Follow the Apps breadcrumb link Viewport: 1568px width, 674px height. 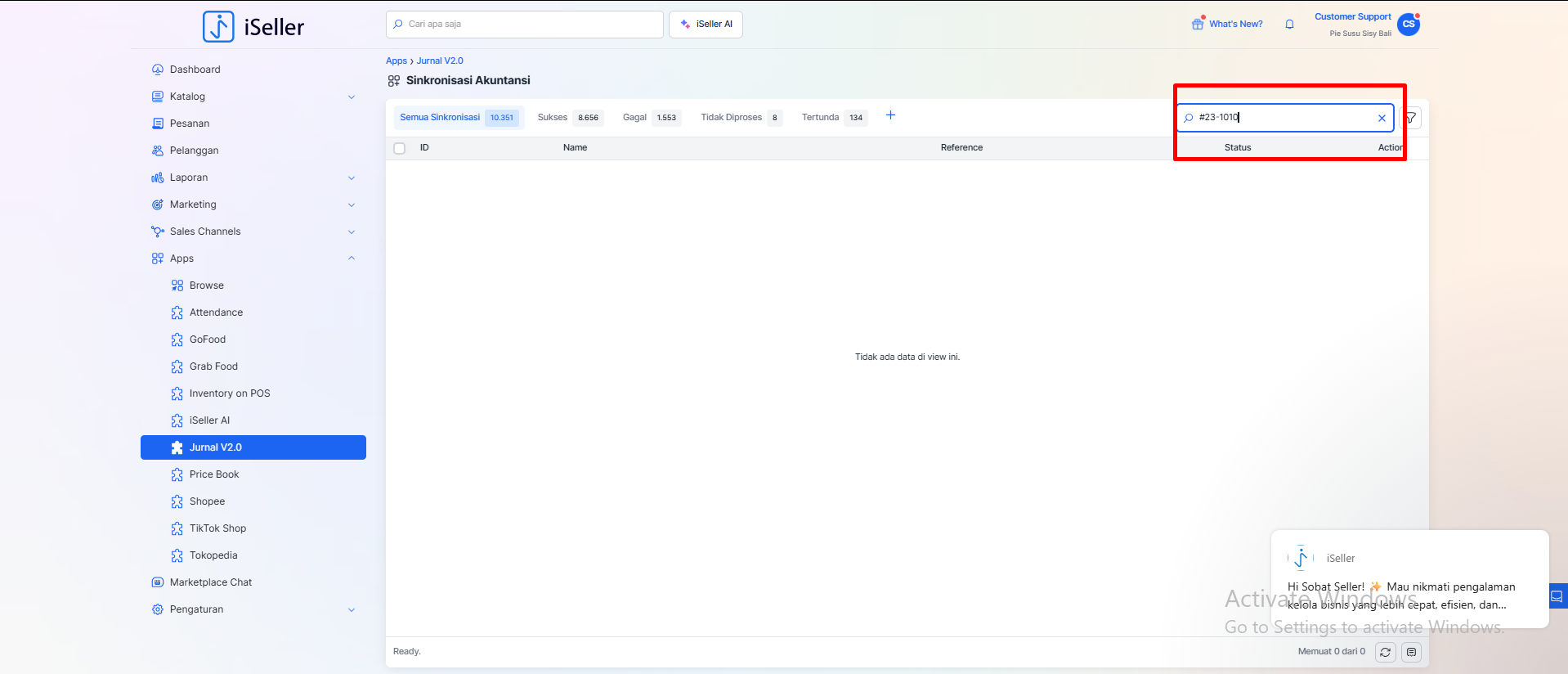(396, 61)
